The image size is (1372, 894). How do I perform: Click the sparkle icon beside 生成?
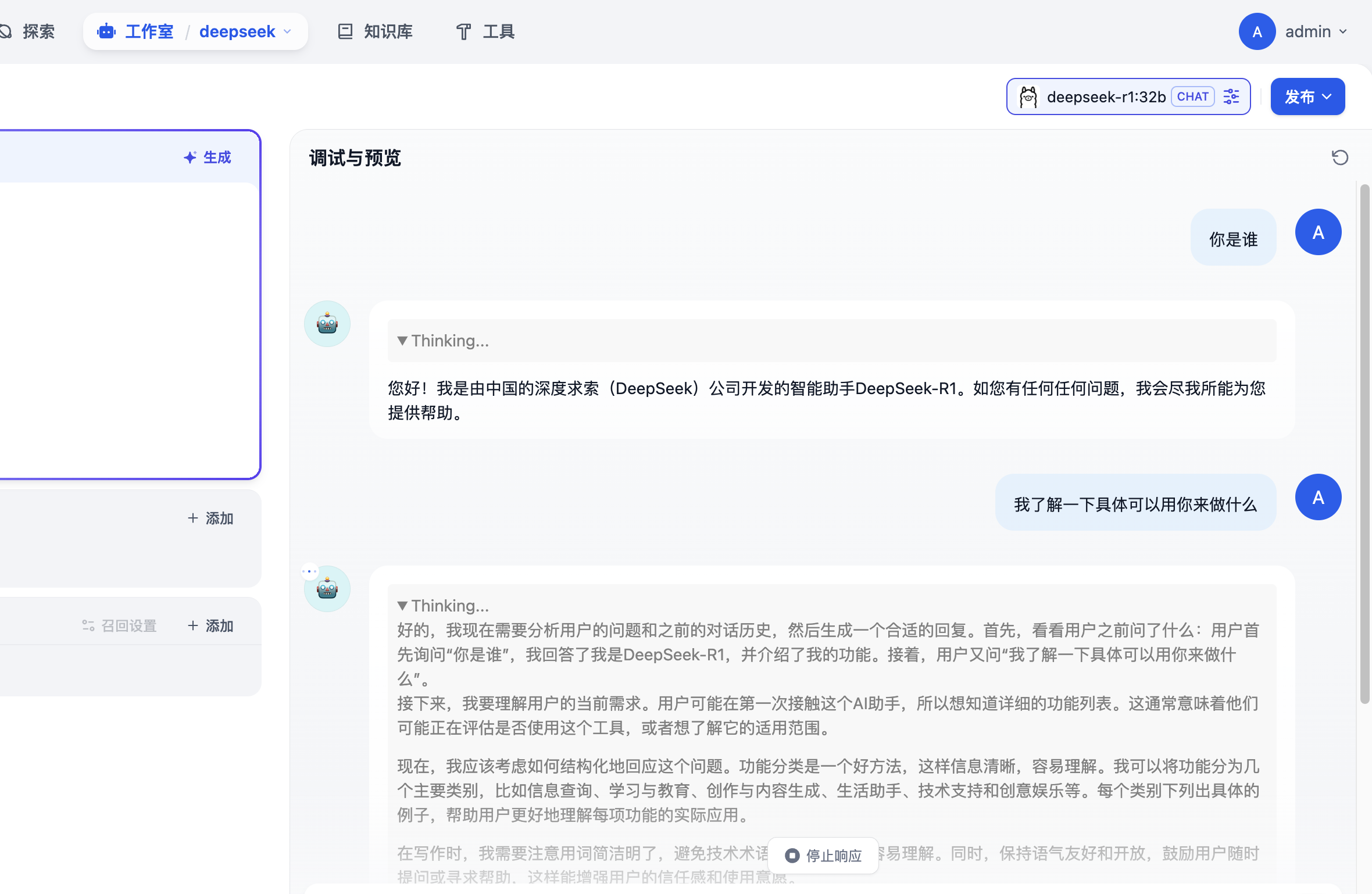(190, 158)
